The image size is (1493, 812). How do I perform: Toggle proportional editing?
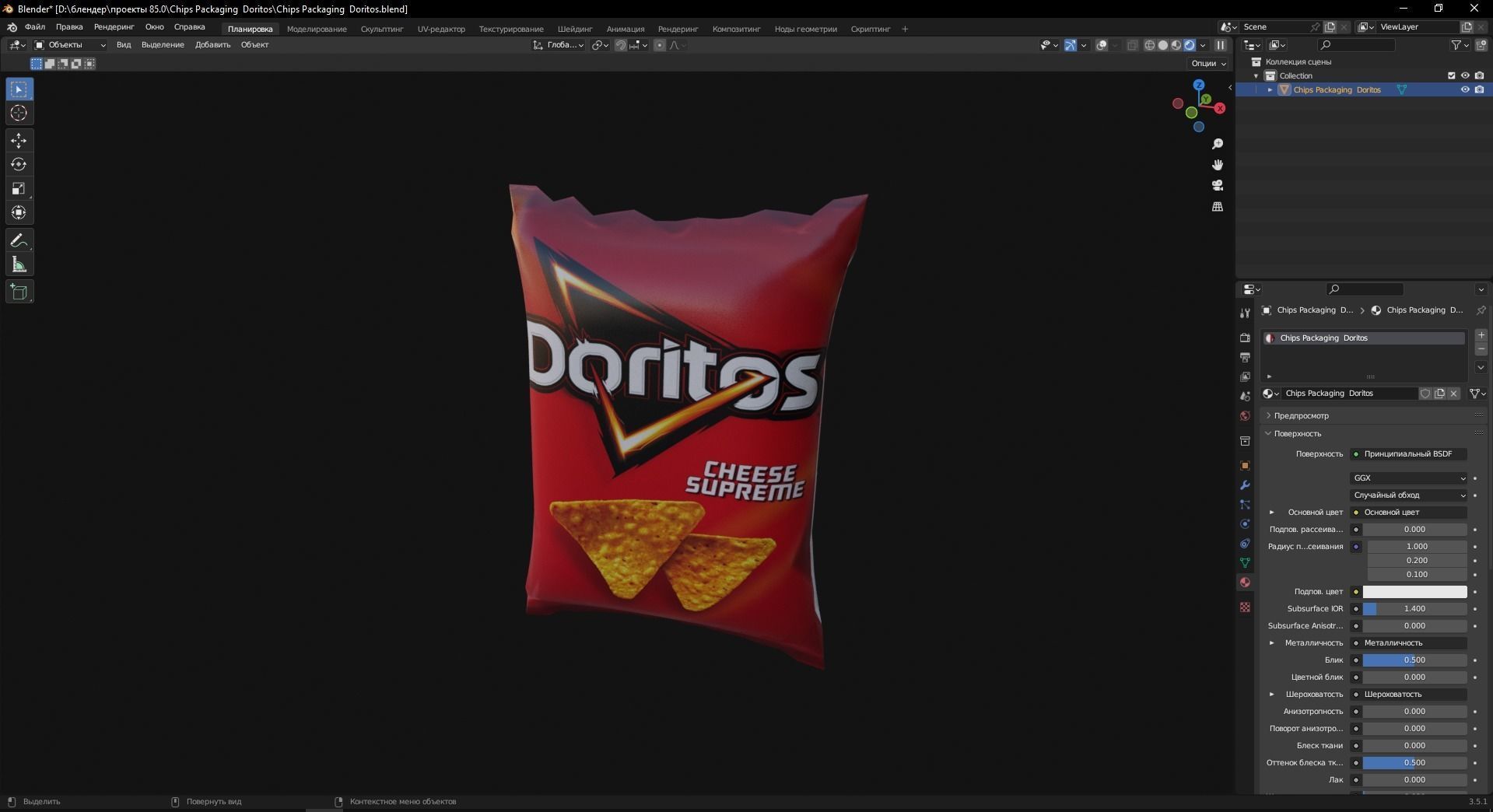point(660,45)
